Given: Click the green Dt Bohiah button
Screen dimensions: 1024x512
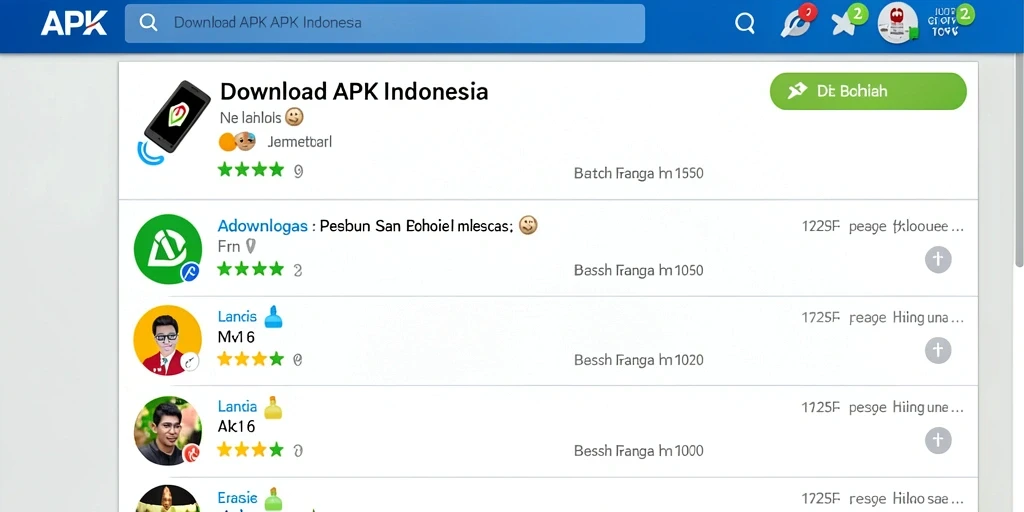Looking at the screenshot, I should (868, 91).
